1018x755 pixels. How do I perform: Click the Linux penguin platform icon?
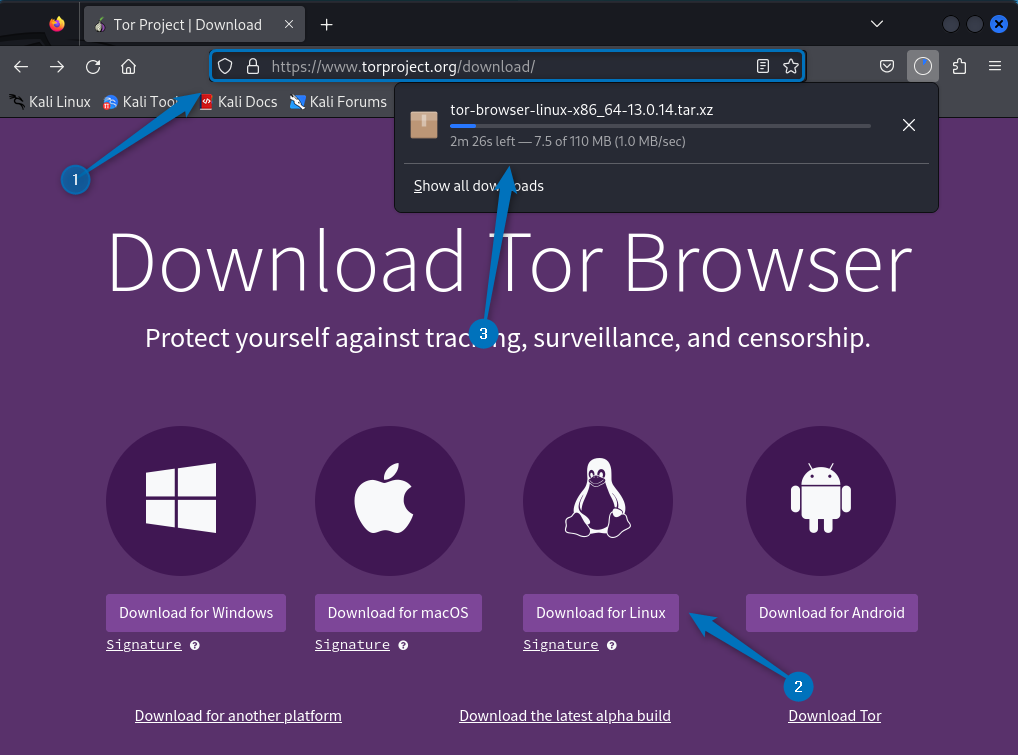pos(598,500)
